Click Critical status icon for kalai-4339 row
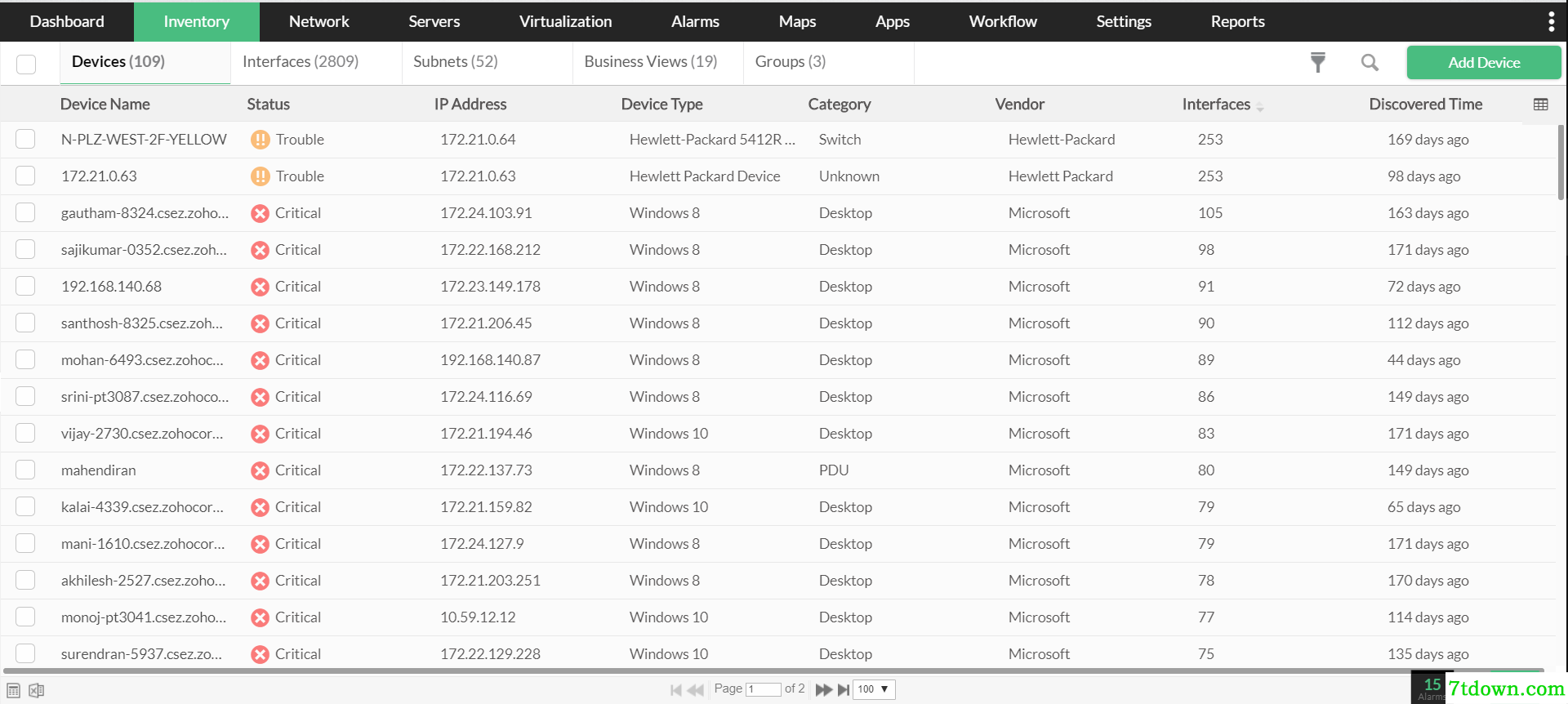Screen dimensions: 1568x704 point(261,507)
